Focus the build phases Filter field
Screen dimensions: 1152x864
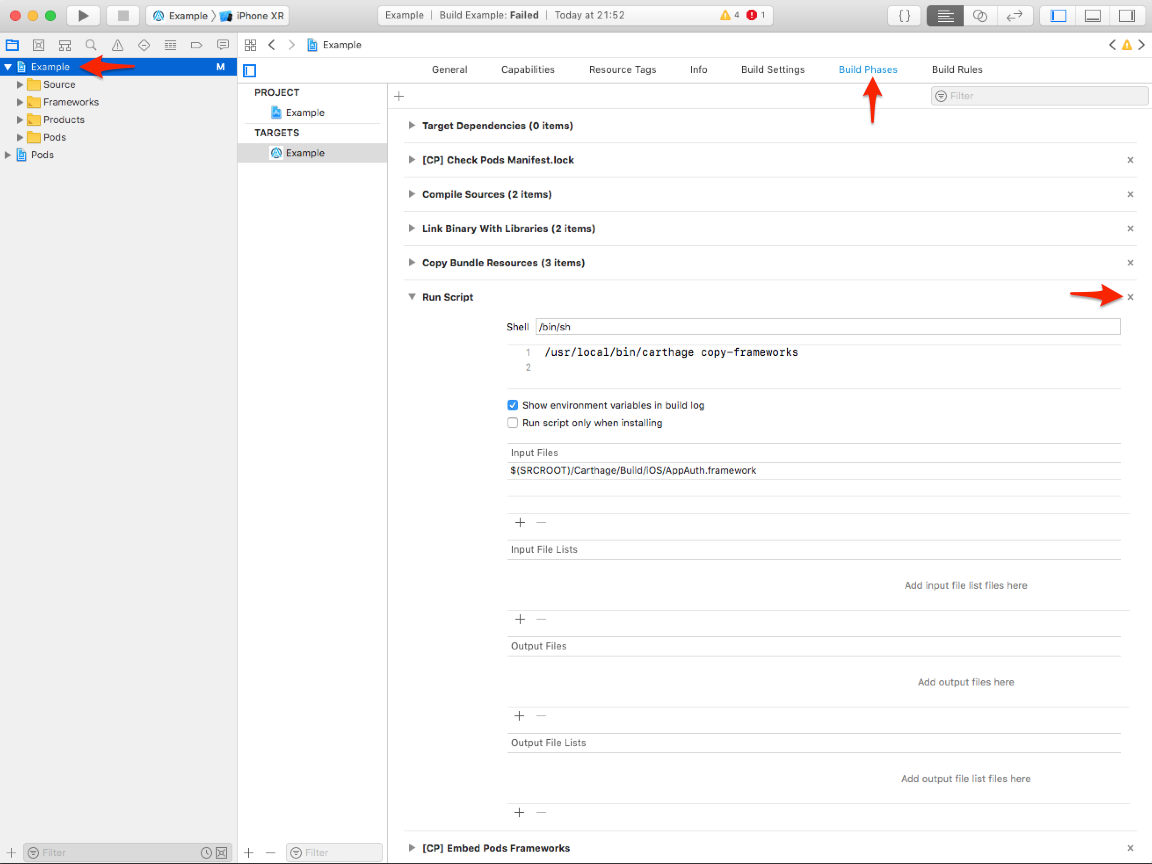(1039, 96)
